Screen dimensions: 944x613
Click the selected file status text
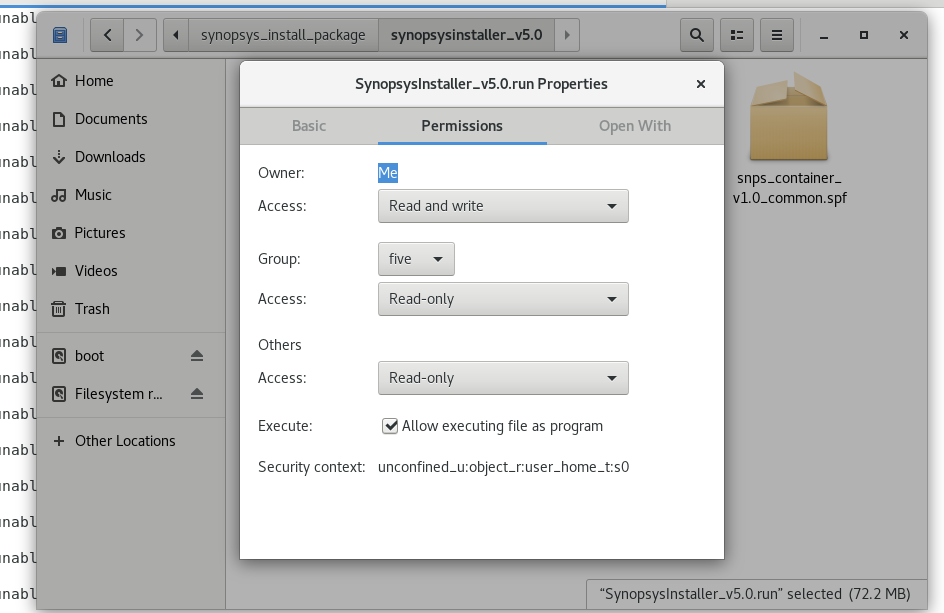[x=757, y=594]
